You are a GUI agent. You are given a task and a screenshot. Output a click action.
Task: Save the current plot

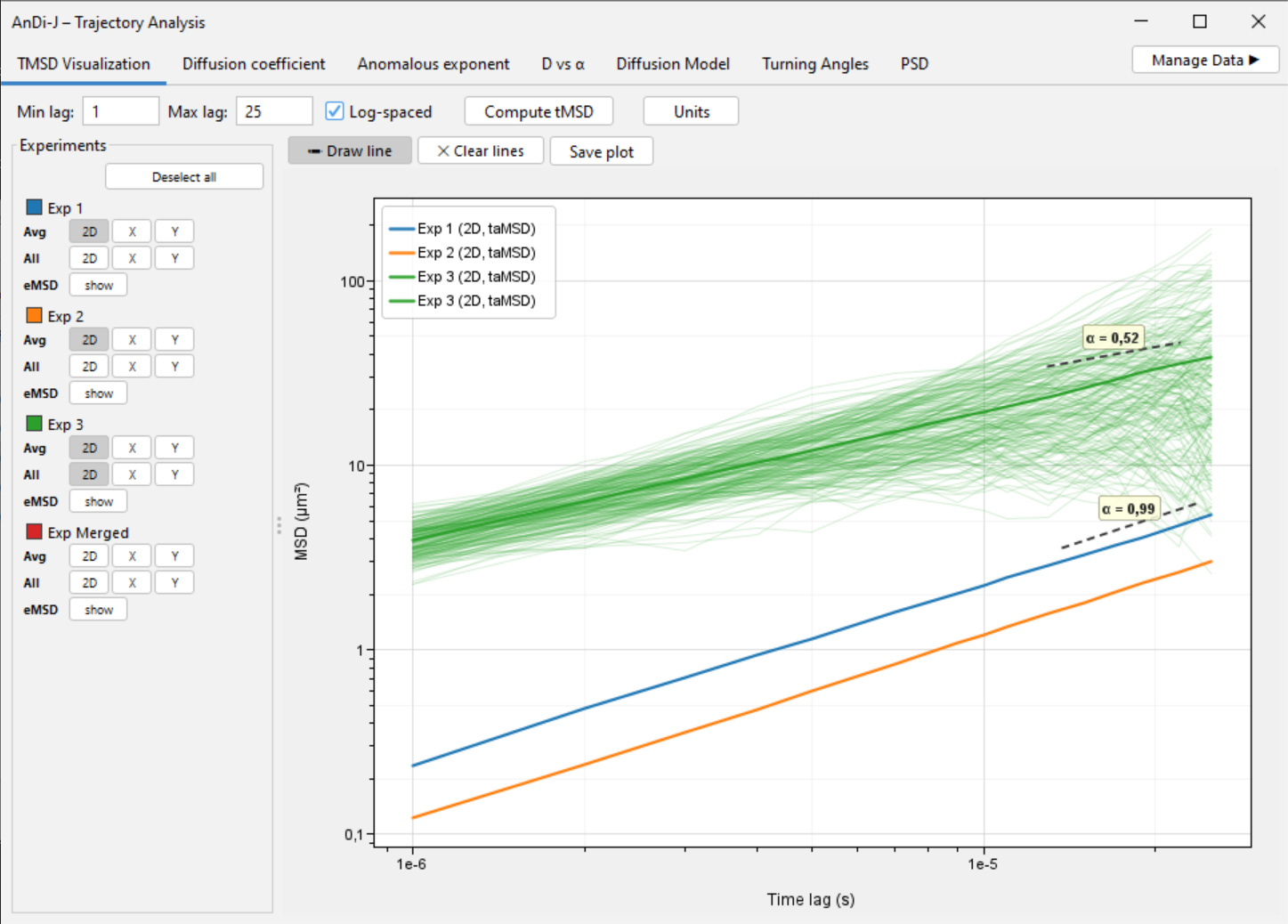coord(602,151)
